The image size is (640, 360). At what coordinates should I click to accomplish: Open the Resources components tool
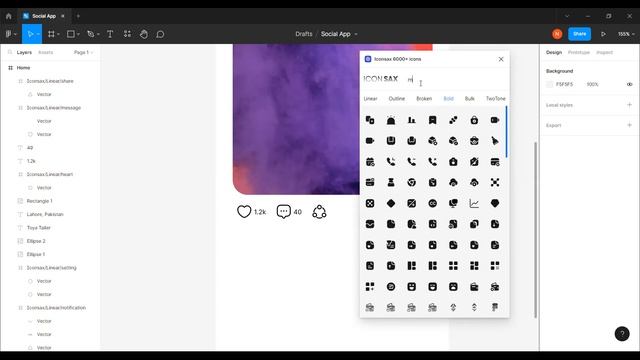point(127,34)
